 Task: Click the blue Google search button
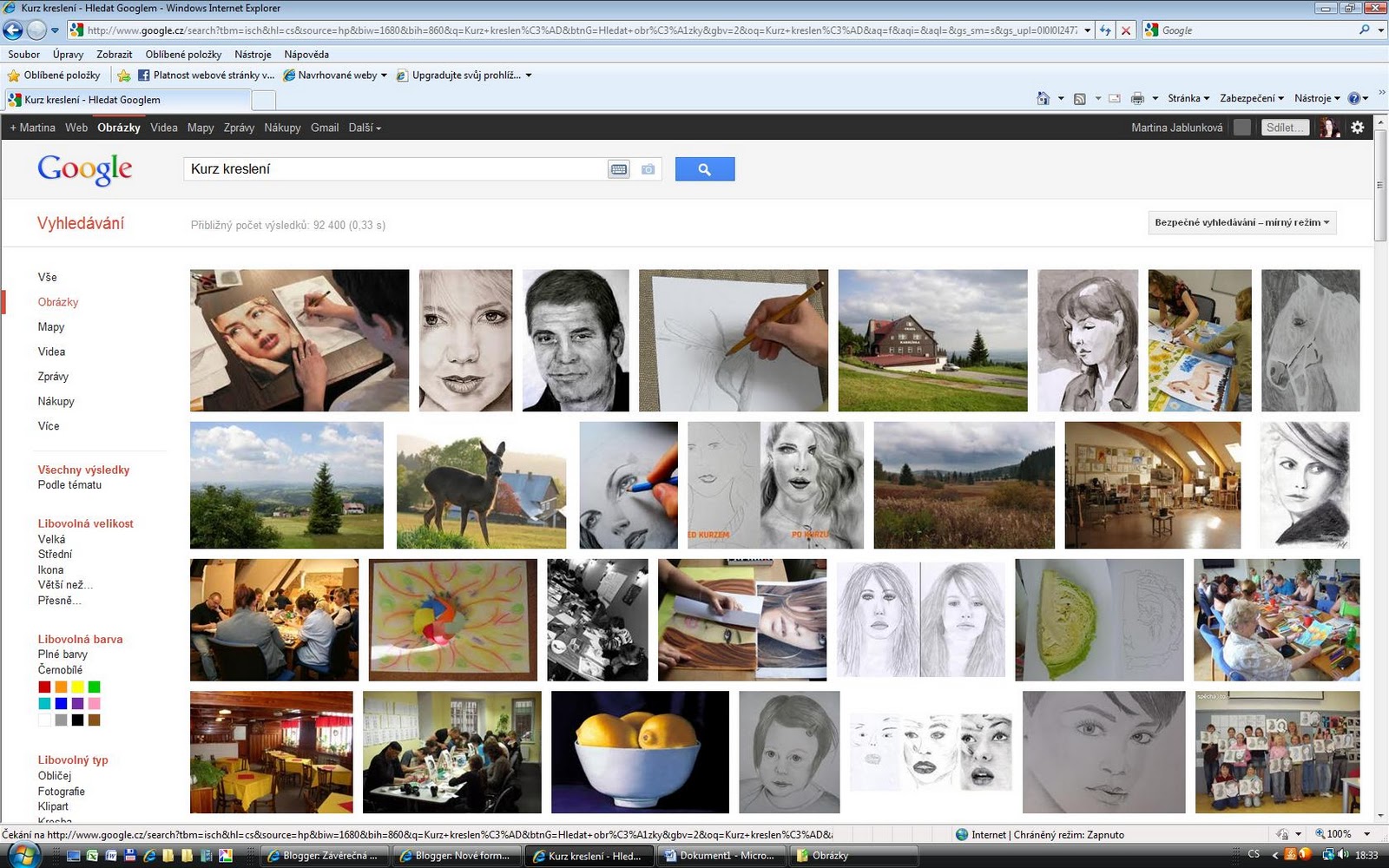[704, 168]
